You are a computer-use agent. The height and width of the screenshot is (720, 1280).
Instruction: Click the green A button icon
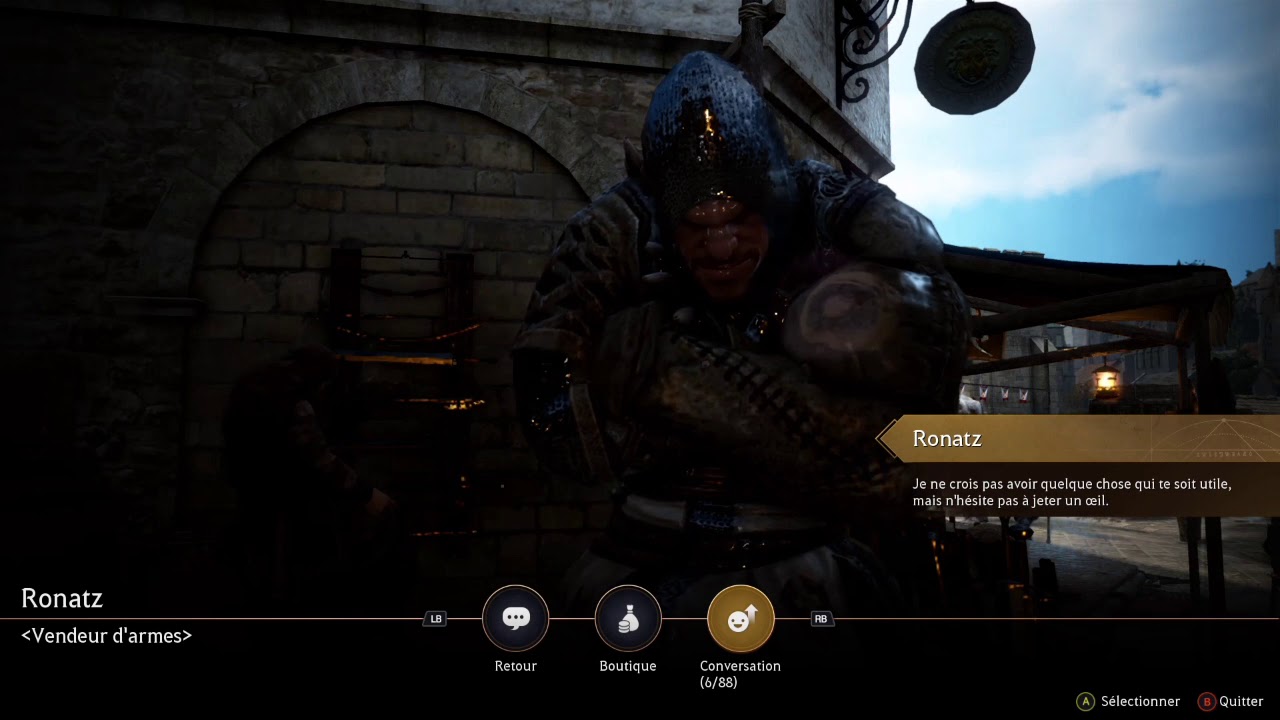(x=1085, y=702)
